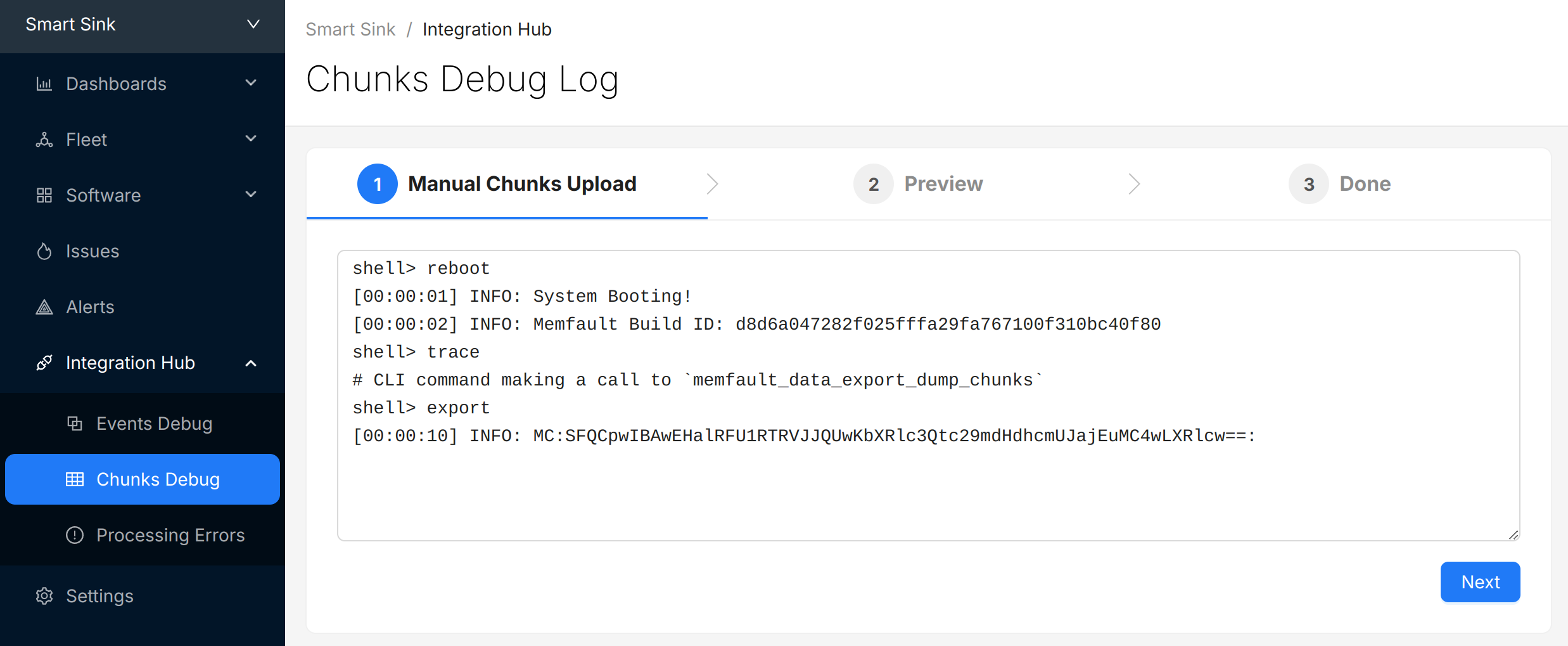Click the Settings gear icon
Screen dimensions: 1568x646
(44, 596)
